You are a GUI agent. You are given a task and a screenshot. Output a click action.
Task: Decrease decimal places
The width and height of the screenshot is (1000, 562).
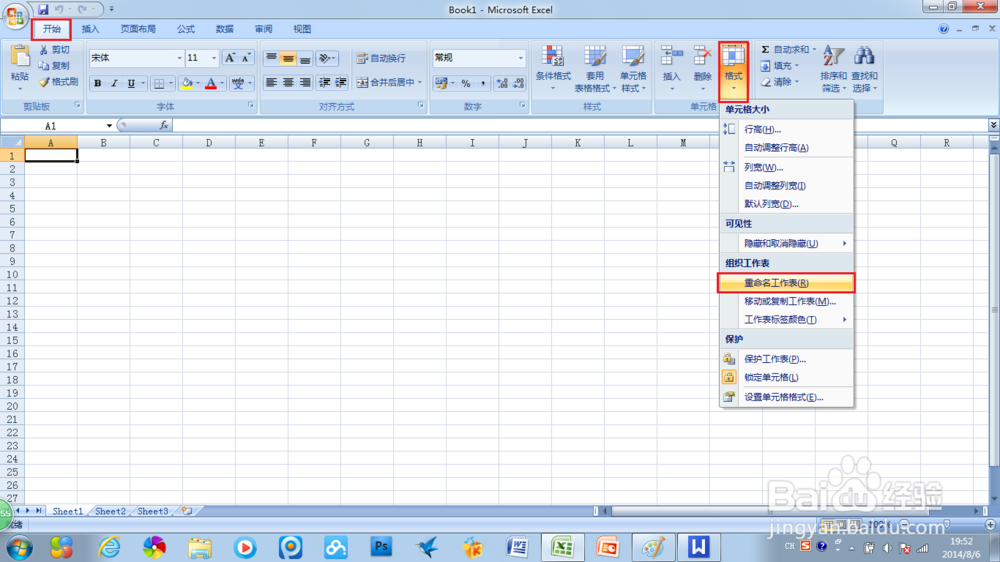point(518,83)
